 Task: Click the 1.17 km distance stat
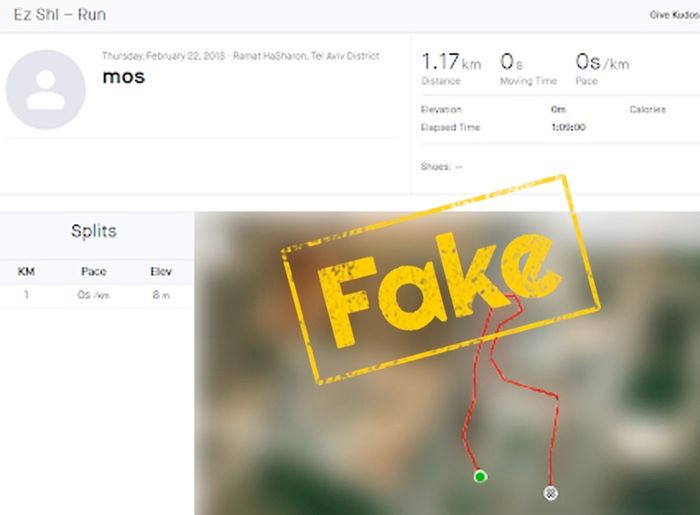tap(451, 69)
